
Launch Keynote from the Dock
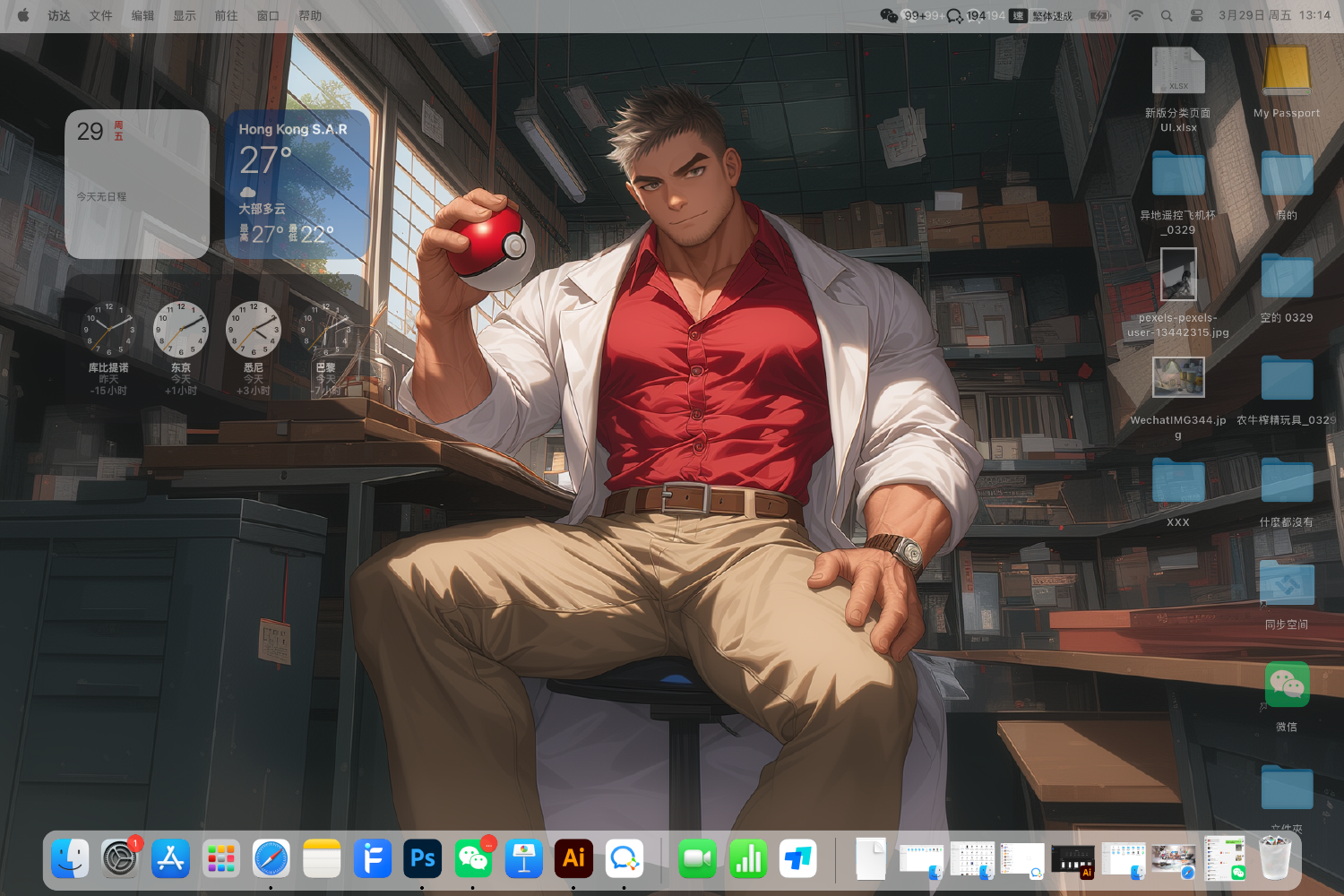click(524, 859)
